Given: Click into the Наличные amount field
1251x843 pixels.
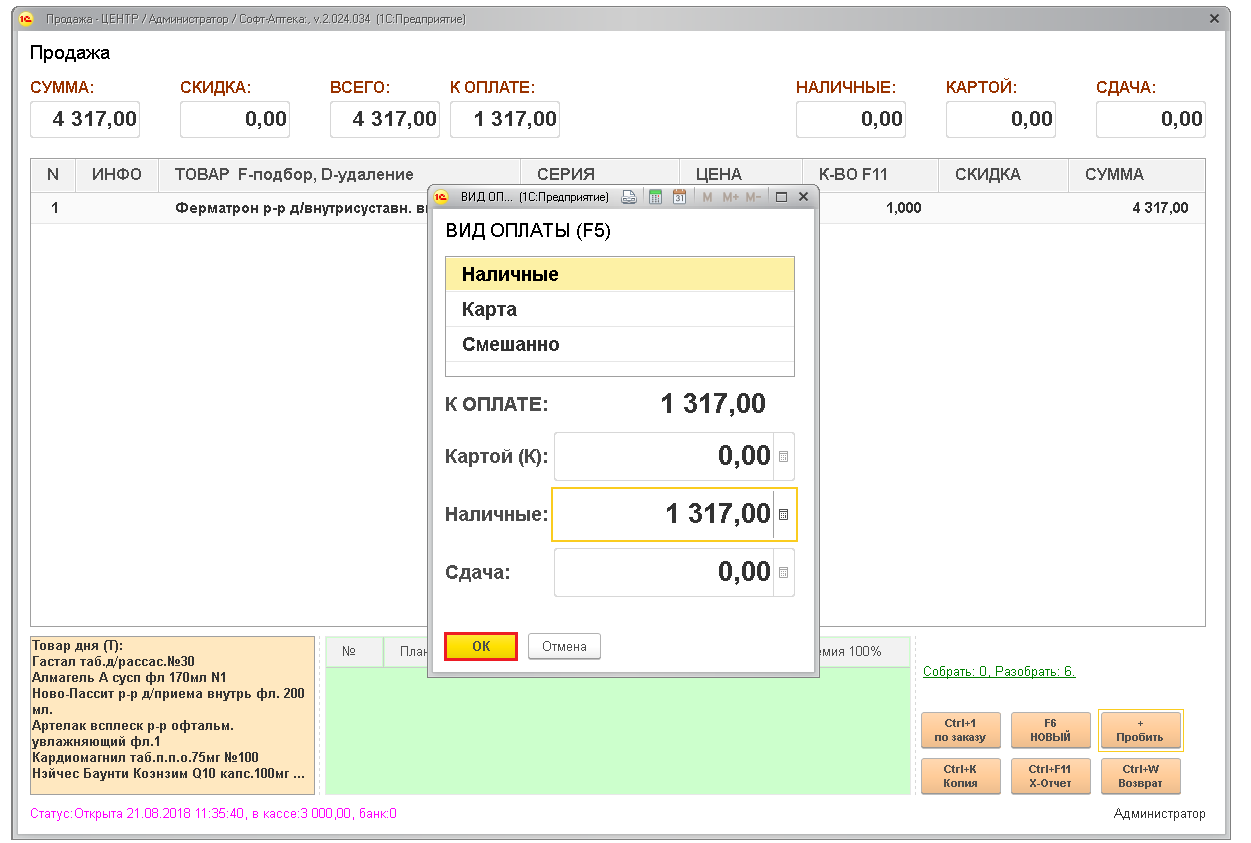Looking at the screenshot, I should coord(662,515).
